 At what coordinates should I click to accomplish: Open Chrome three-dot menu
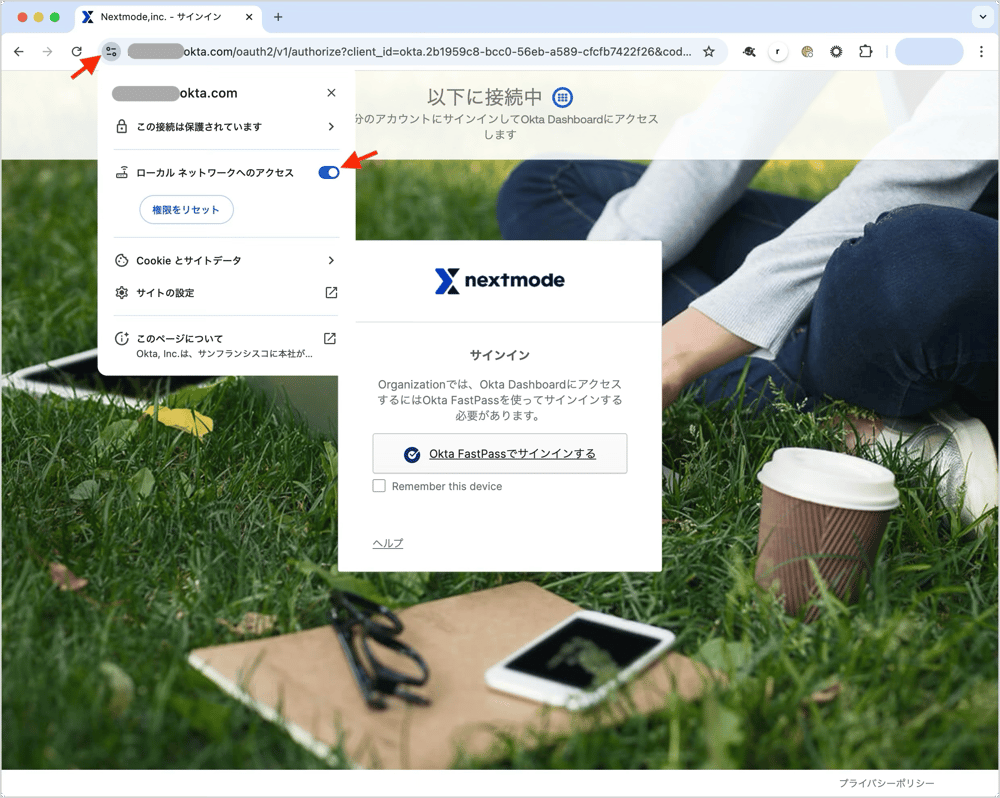(981, 52)
